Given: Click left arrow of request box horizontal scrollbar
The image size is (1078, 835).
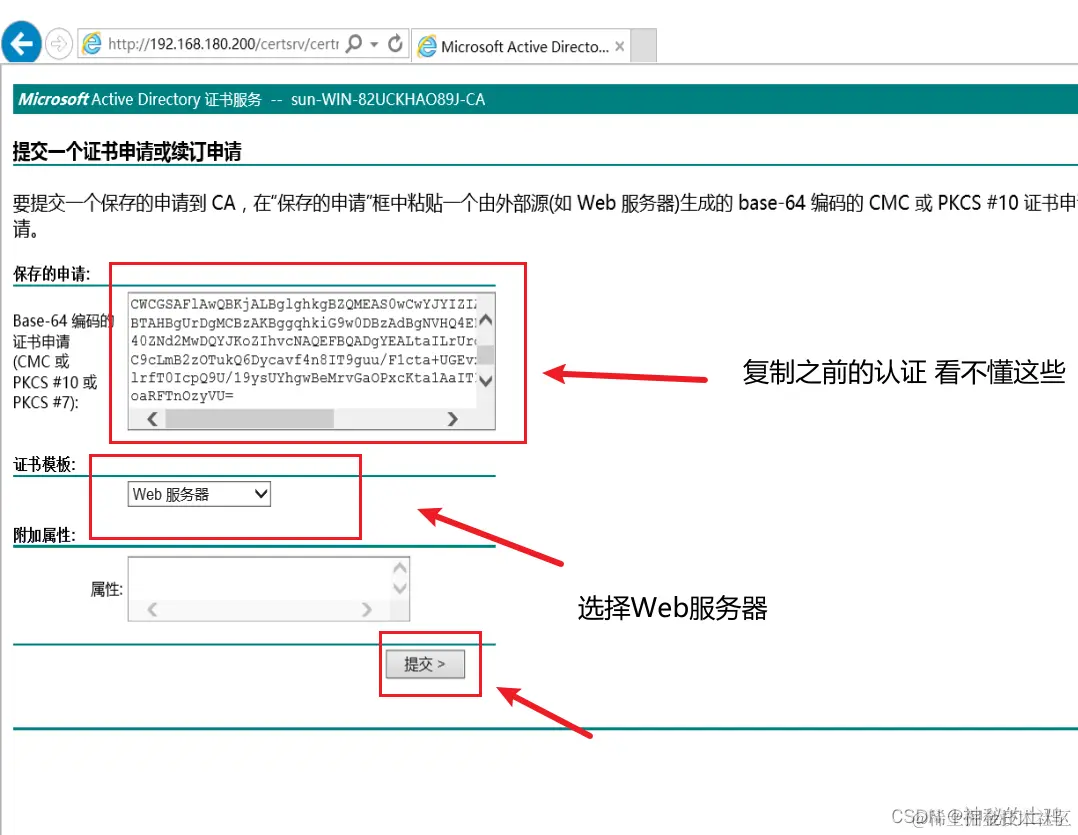Looking at the screenshot, I should tap(153, 419).
